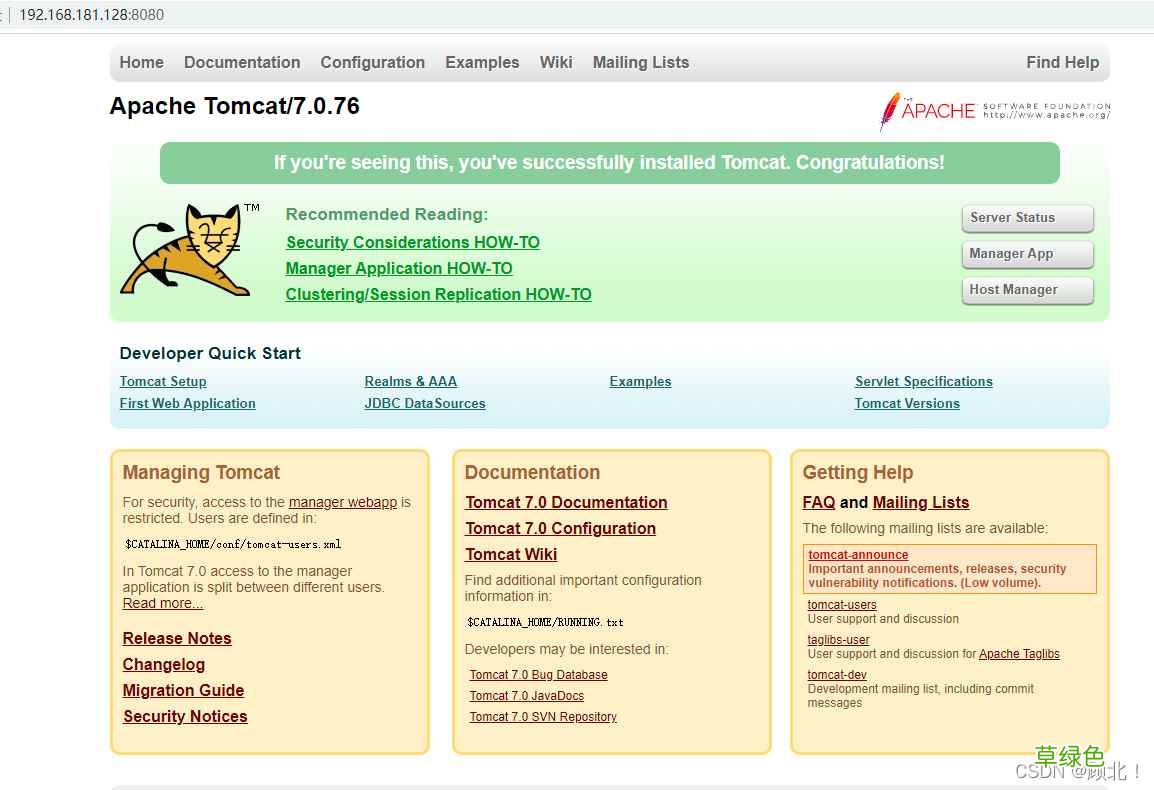Click the Getting Help heading
The image size is (1154, 790).
pyautogui.click(x=857, y=473)
